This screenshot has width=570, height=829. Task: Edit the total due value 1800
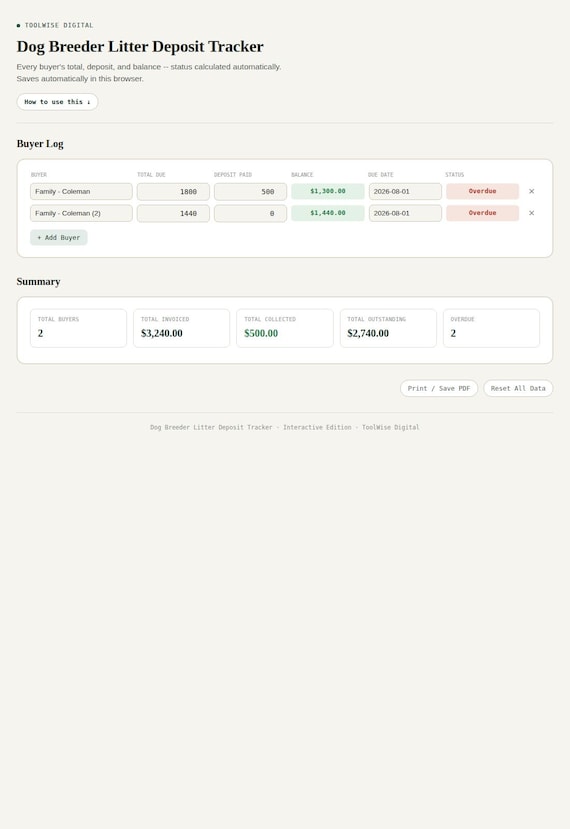coord(173,191)
